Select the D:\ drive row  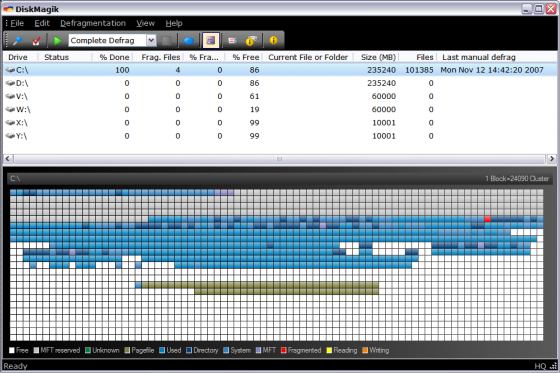click(280, 83)
